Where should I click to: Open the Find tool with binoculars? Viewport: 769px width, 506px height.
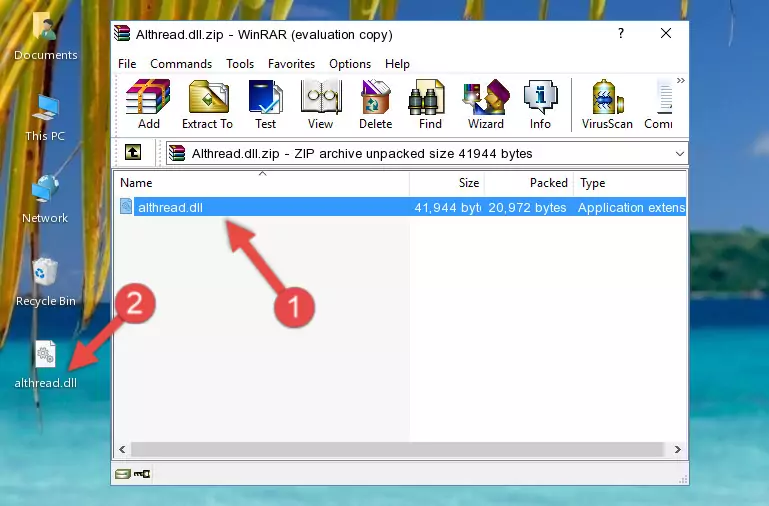[430, 104]
